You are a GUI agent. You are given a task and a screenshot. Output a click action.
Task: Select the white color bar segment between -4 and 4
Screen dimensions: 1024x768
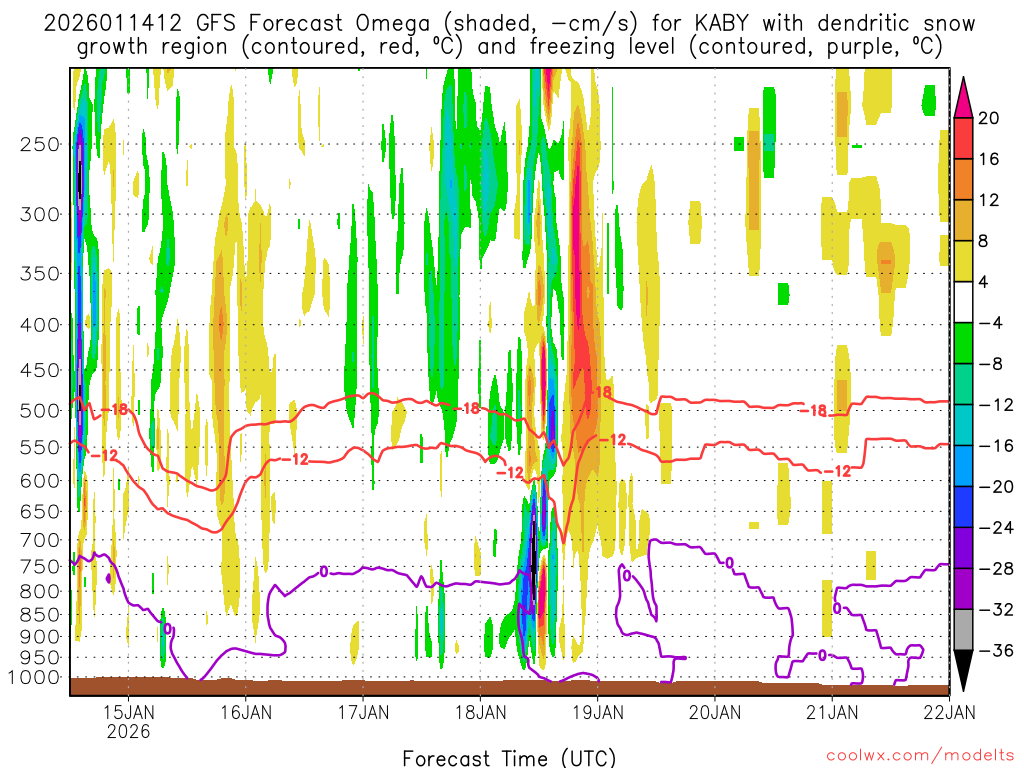pos(964,301)
